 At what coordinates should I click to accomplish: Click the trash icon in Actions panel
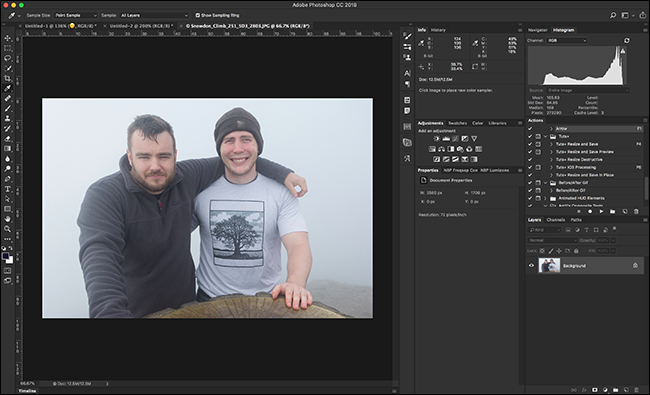(636, 211)
